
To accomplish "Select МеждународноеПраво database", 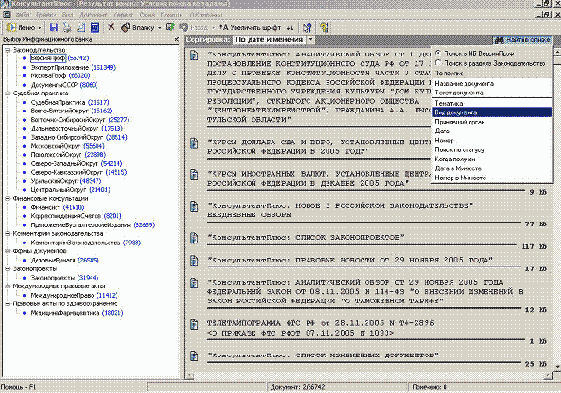I will point(74,295).
